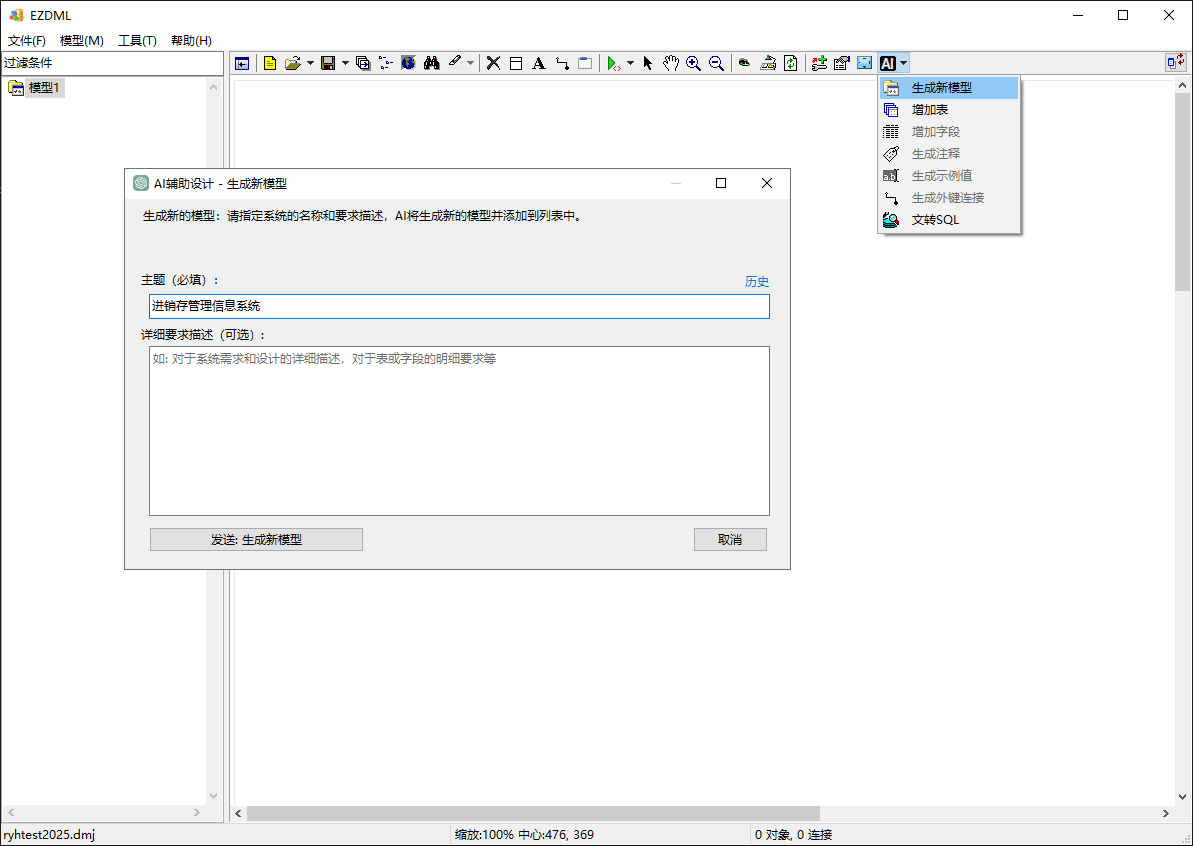Select the arrow pointer tool
The height and width of the screenshot is (846, 1193).
(647, 63)
